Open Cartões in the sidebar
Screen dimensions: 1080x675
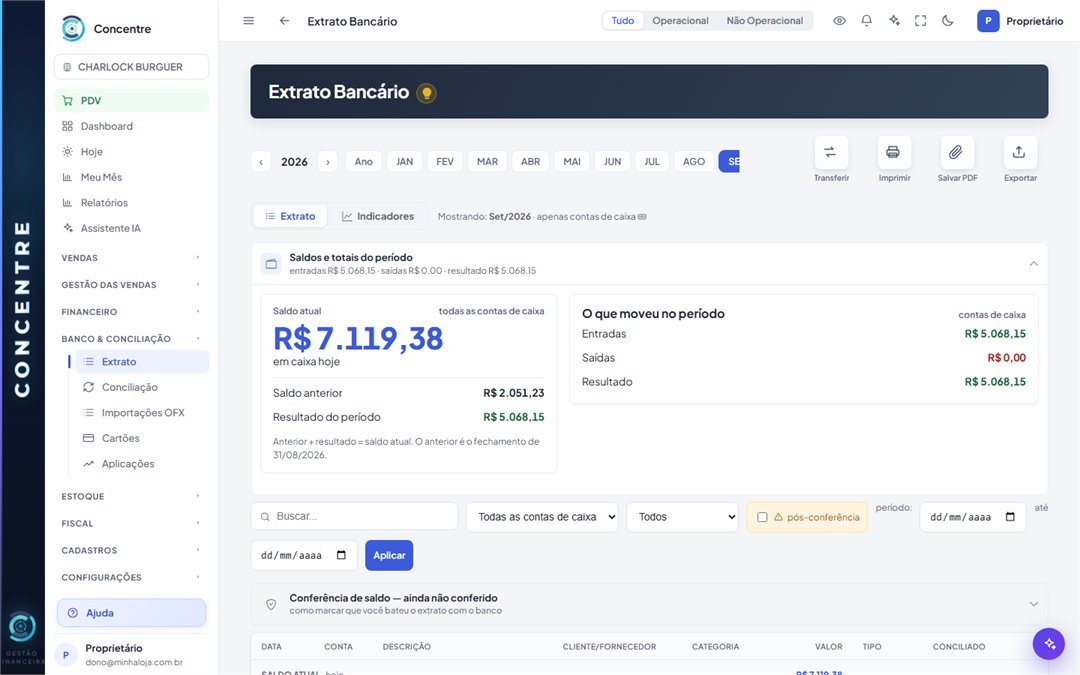(142, 438)
